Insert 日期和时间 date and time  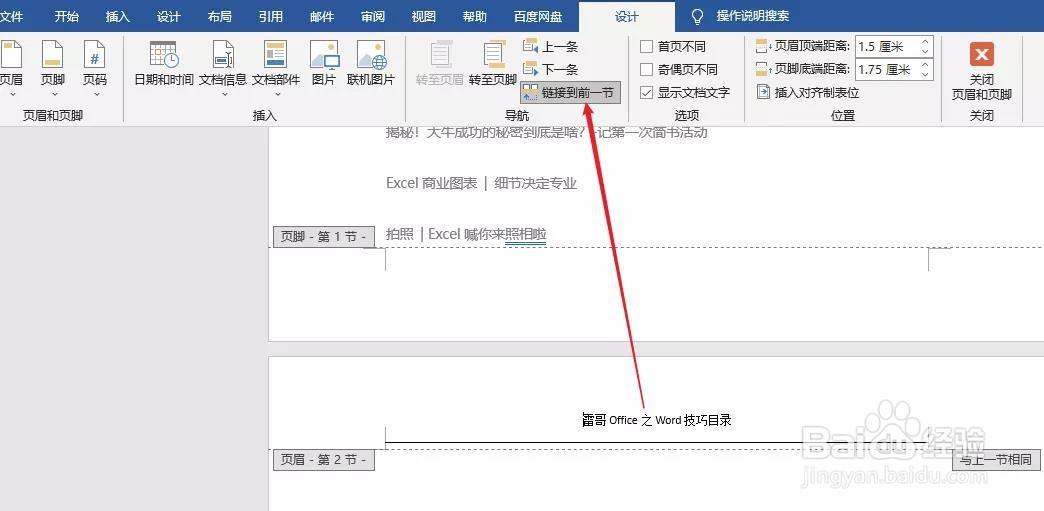(x=164, y=64)
